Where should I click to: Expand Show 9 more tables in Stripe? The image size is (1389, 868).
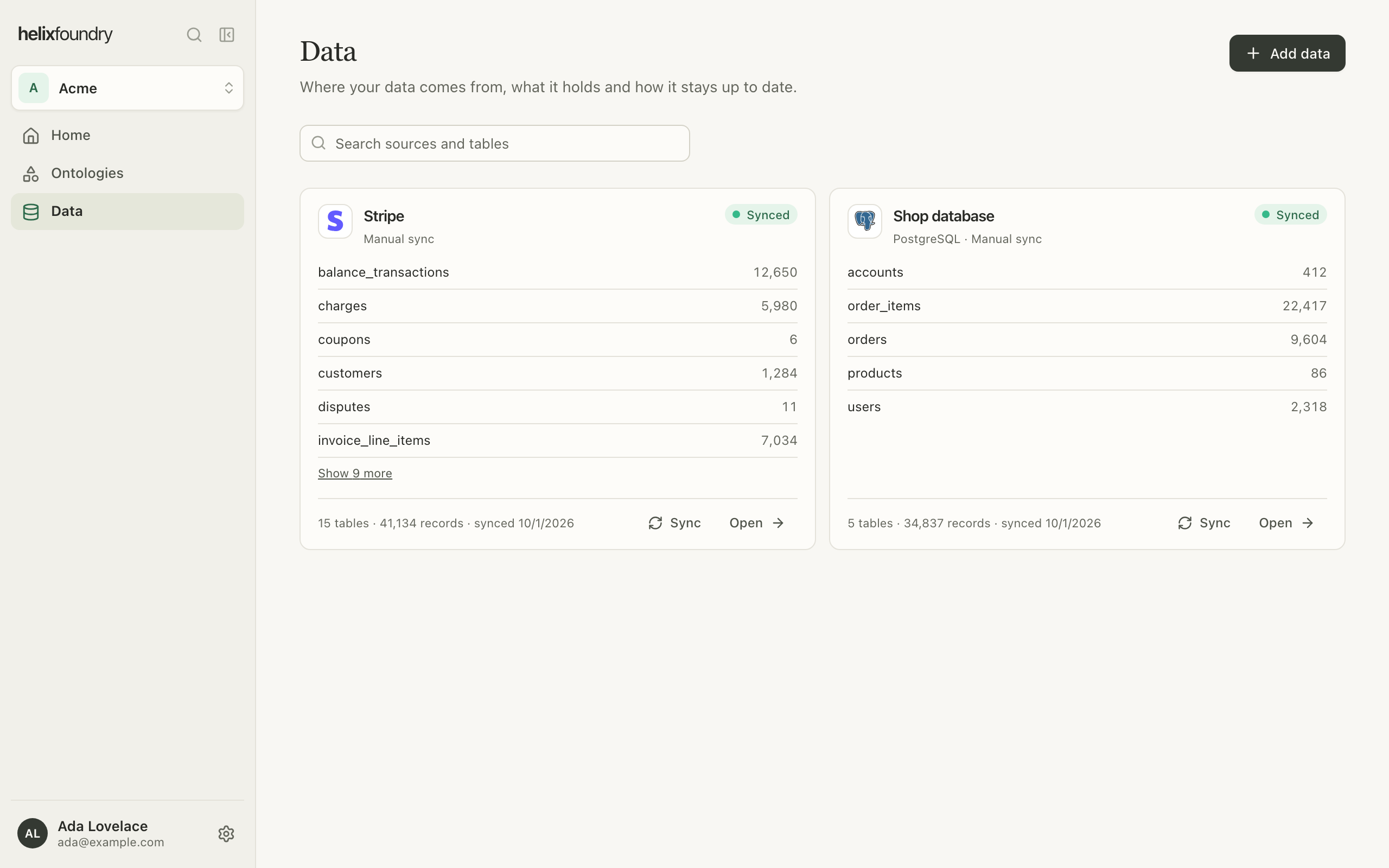click(x=355, y=474)
